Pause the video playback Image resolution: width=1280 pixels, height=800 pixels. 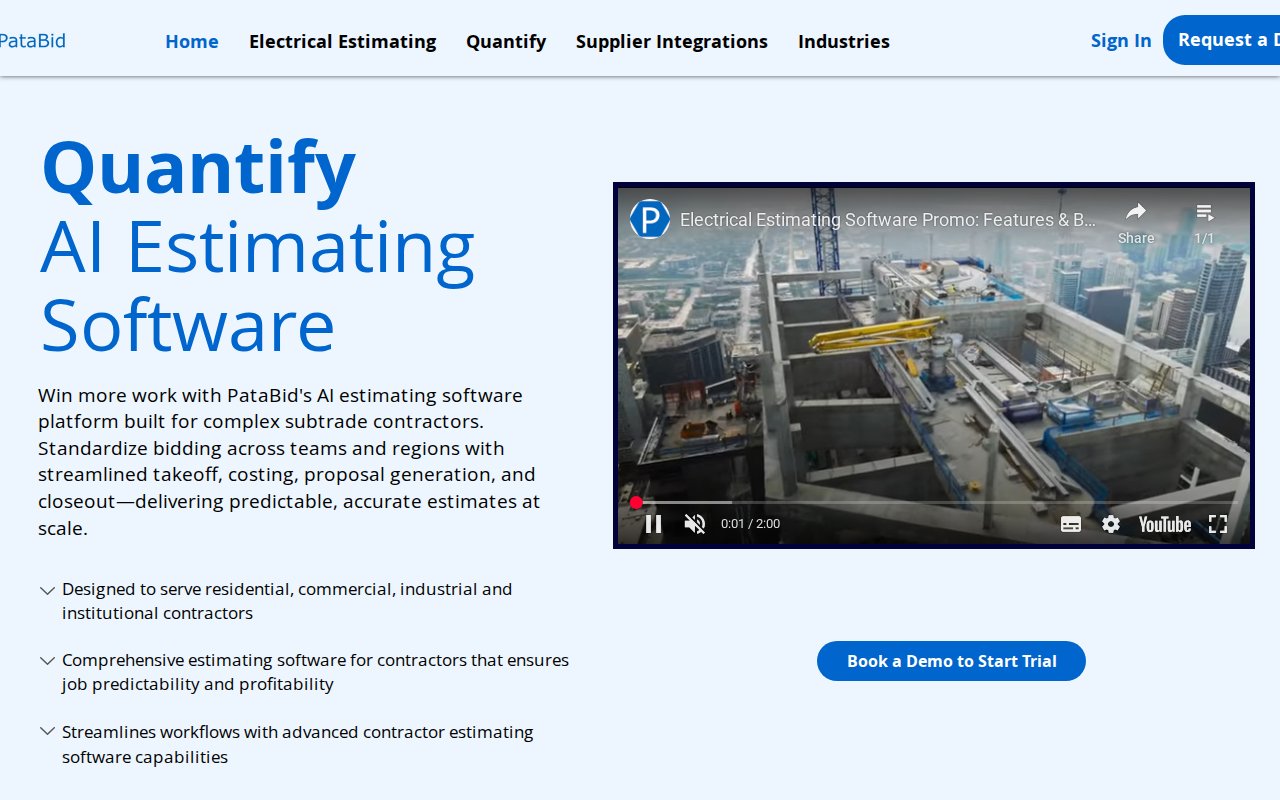click(653, 524)
